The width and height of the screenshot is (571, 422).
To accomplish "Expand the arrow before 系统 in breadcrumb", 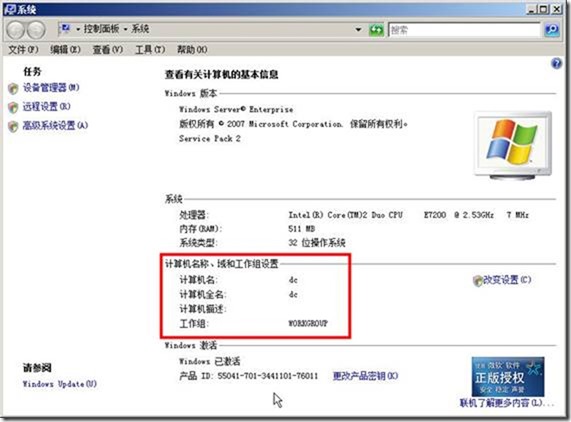I will (125, 29).
